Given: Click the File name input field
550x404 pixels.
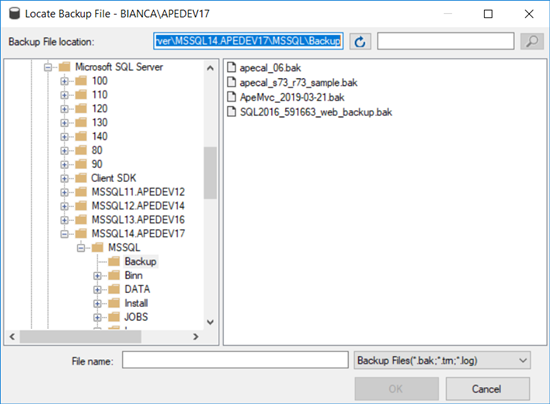Looking at the screenshot, I should coord(235,360).
